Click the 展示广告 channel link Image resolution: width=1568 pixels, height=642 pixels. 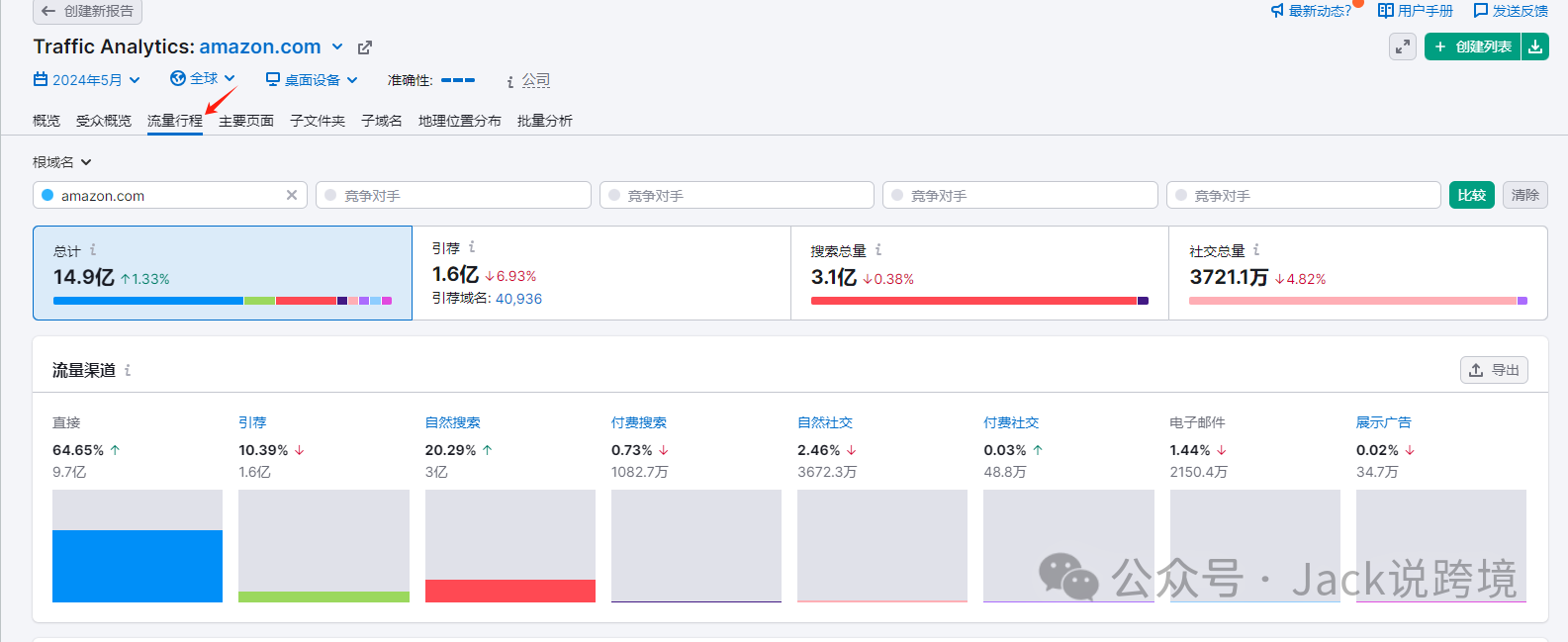pyautogui.click(x=1384, y=422)
